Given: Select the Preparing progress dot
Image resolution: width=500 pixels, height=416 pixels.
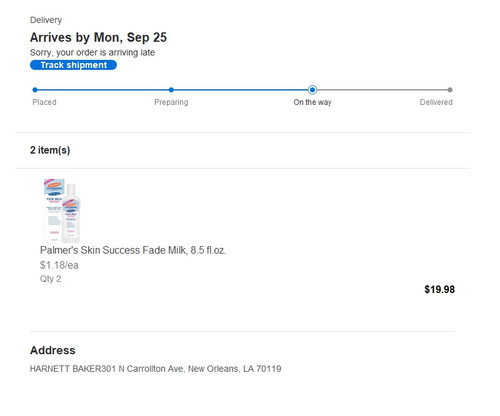Looking at the screenshot, I should pyautogui.click(x=171, y=90).
